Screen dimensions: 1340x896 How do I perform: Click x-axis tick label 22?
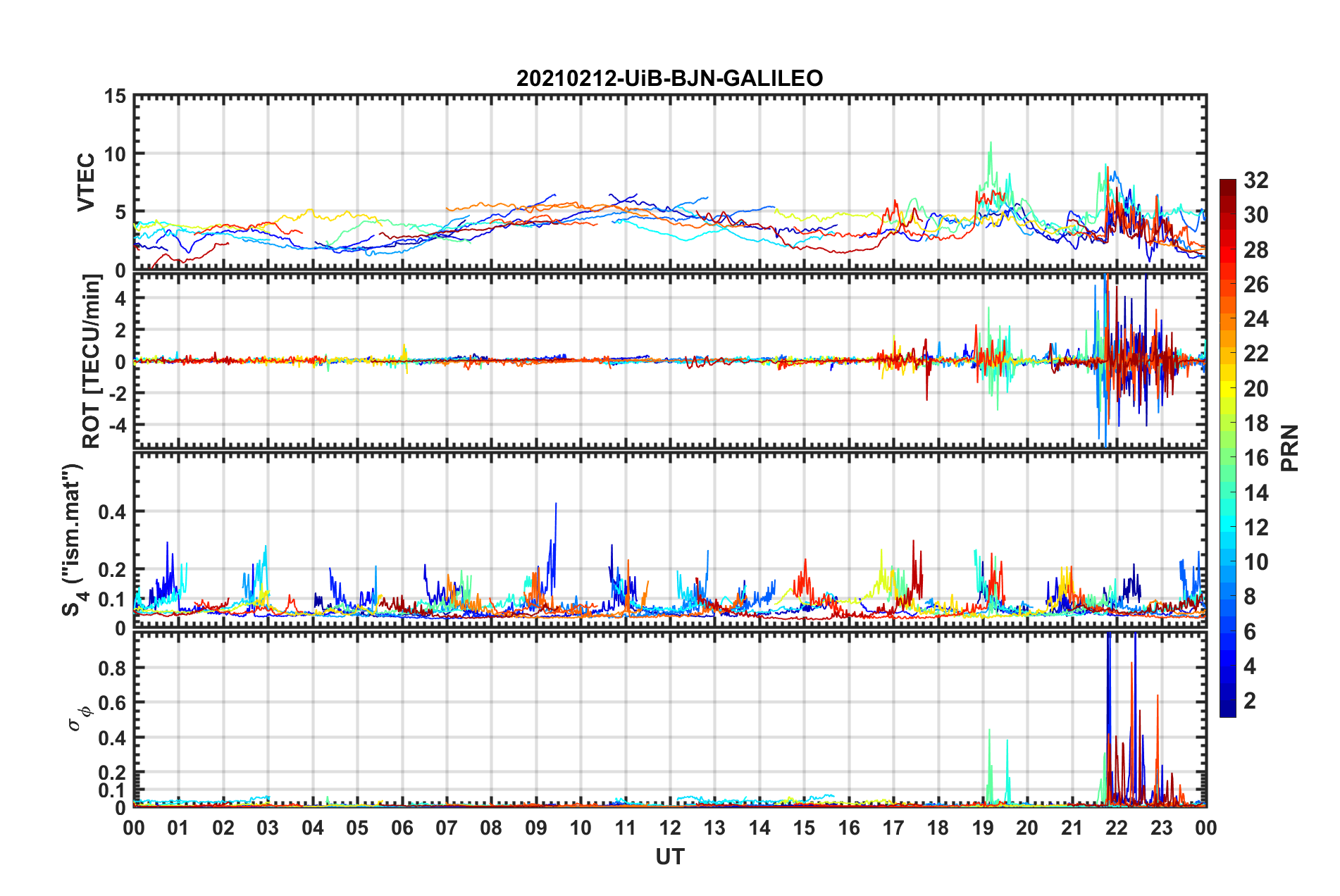1116,828
